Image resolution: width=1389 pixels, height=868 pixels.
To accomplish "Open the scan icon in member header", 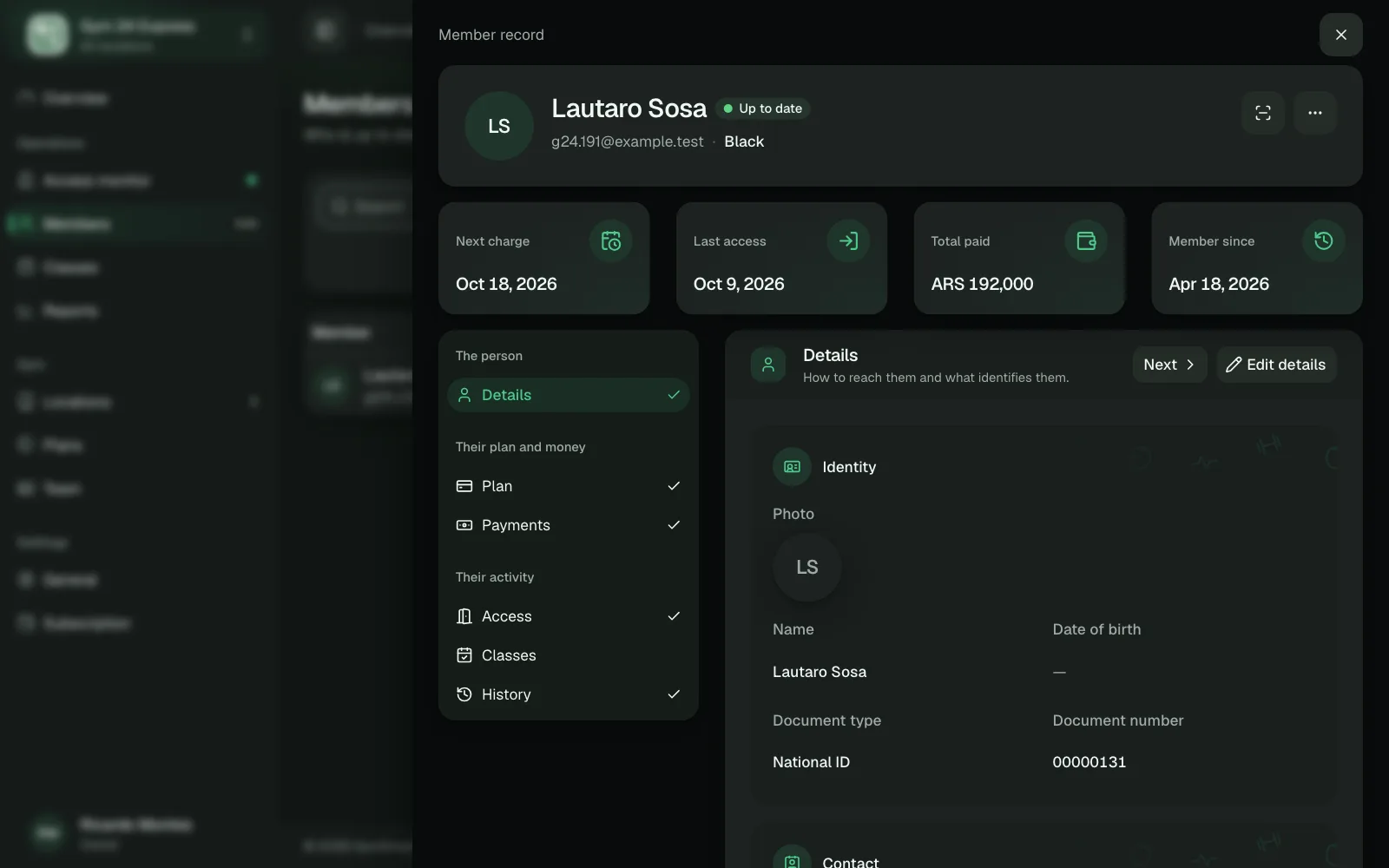I will click(1263, 113).
